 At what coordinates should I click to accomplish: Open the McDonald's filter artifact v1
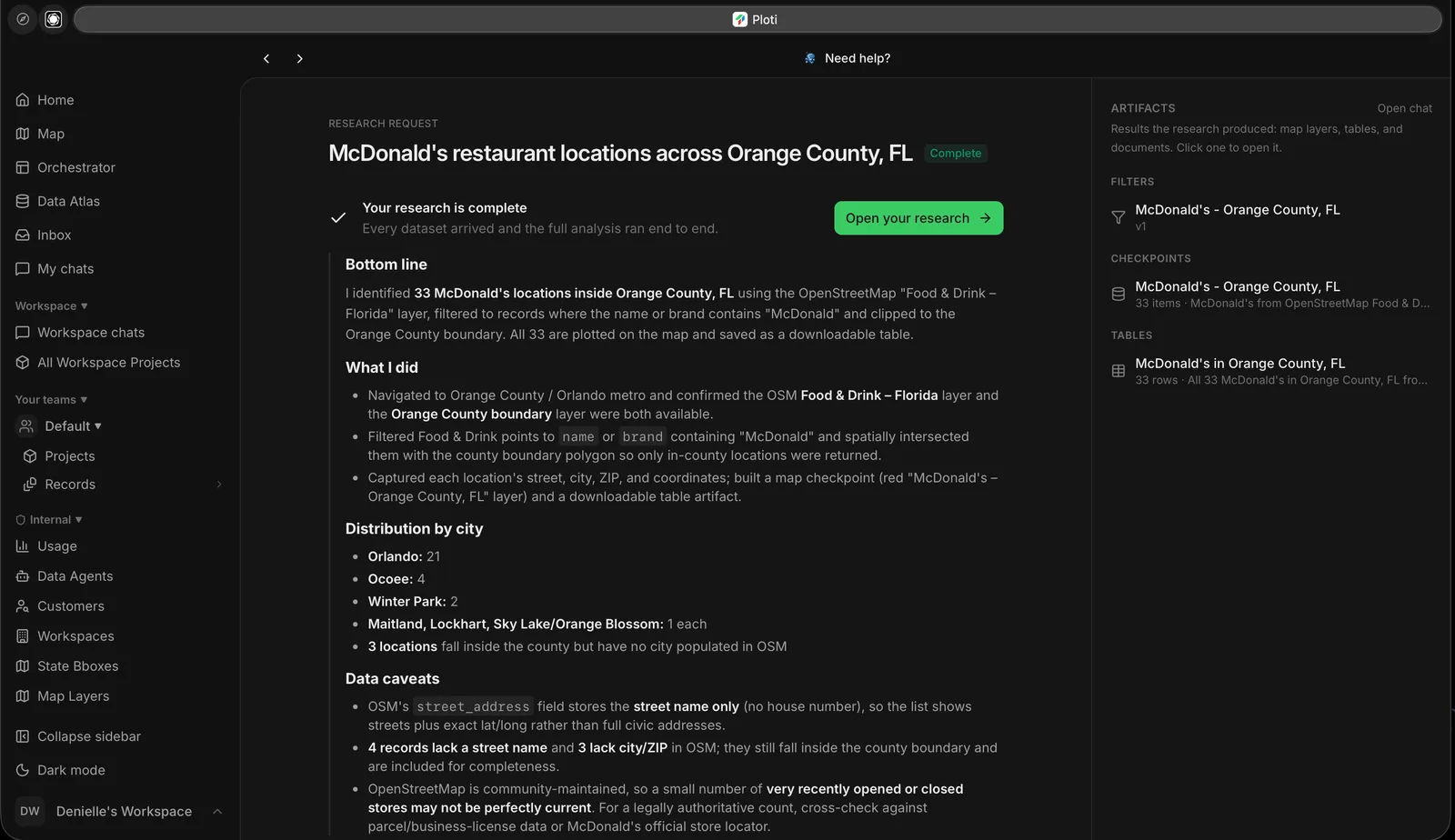coord(1271,217)
